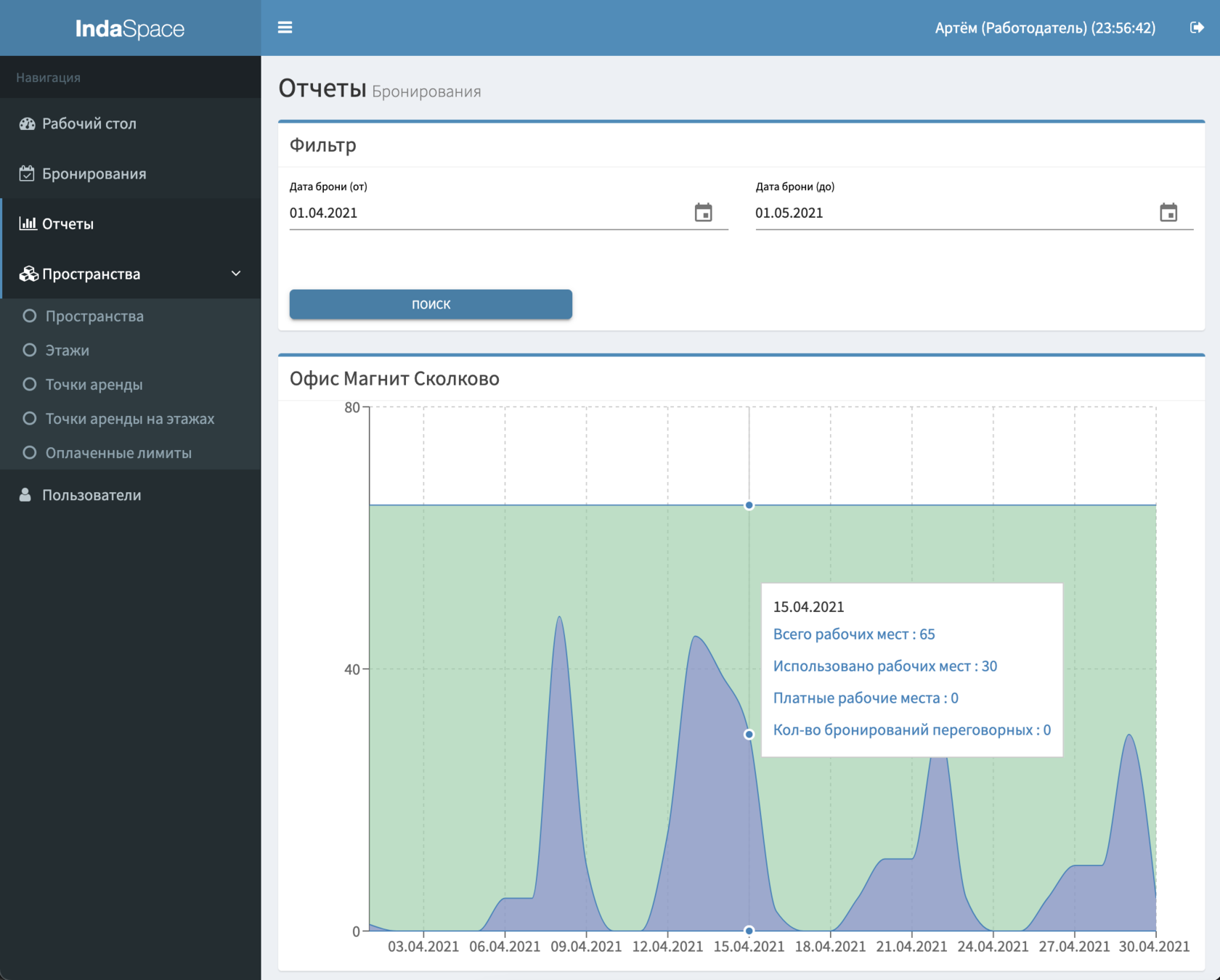
Task: Click the 06.04.2021 axis label
Action: (x=505, y=946)
